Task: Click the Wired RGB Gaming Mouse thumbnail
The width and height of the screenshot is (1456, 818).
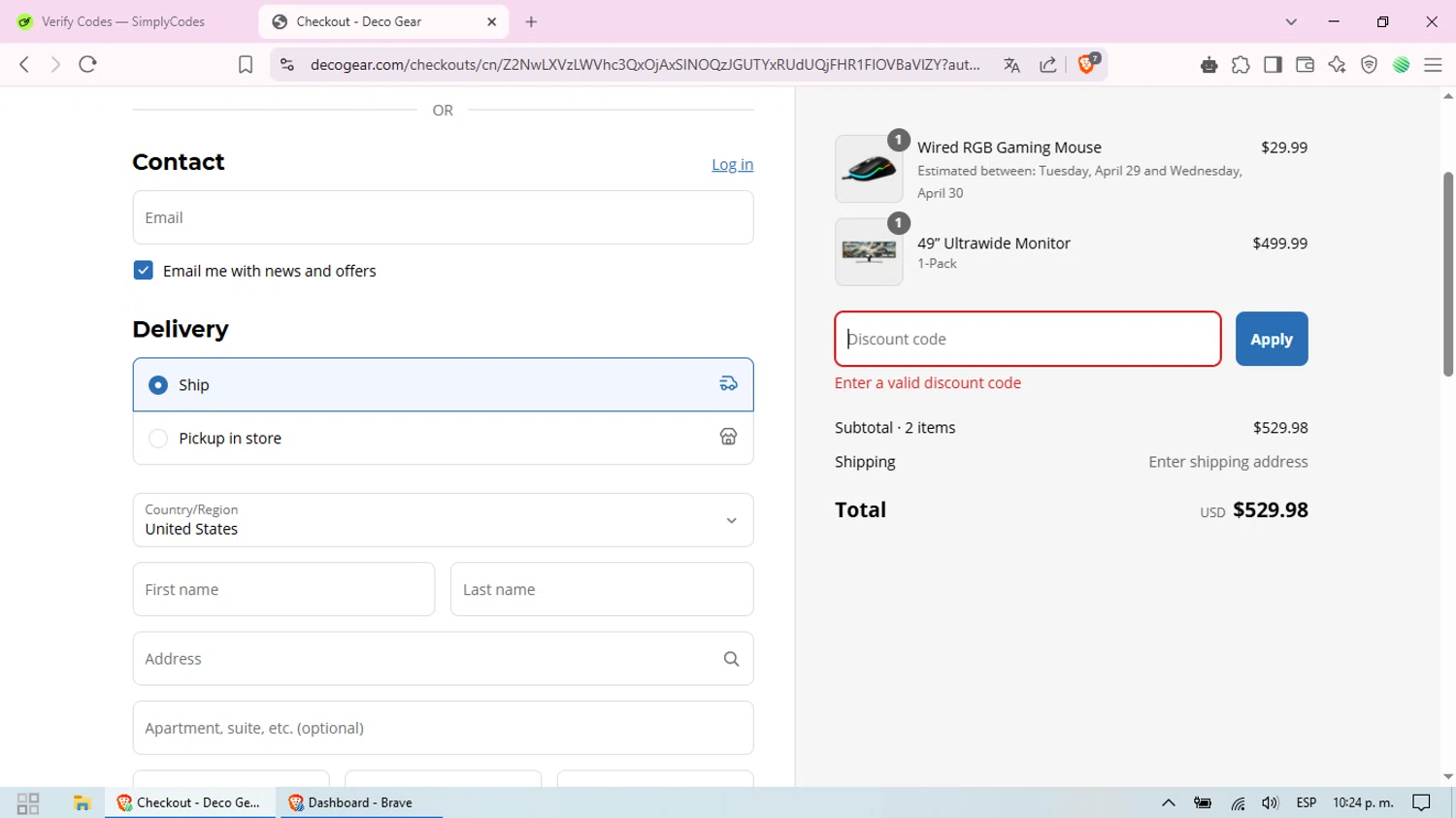Action: pos(869,169)
